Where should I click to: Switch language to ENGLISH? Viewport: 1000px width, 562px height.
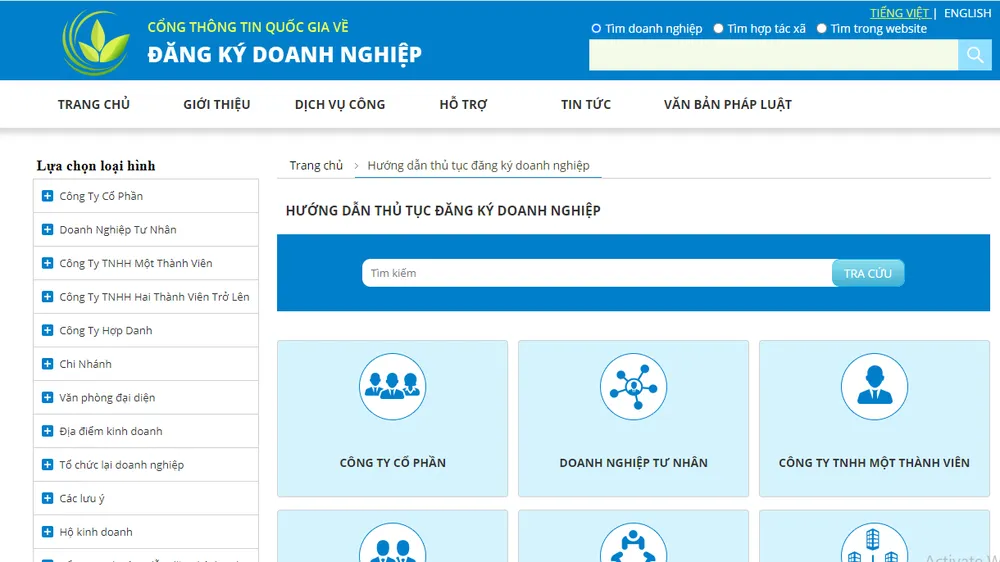(967, 13)
